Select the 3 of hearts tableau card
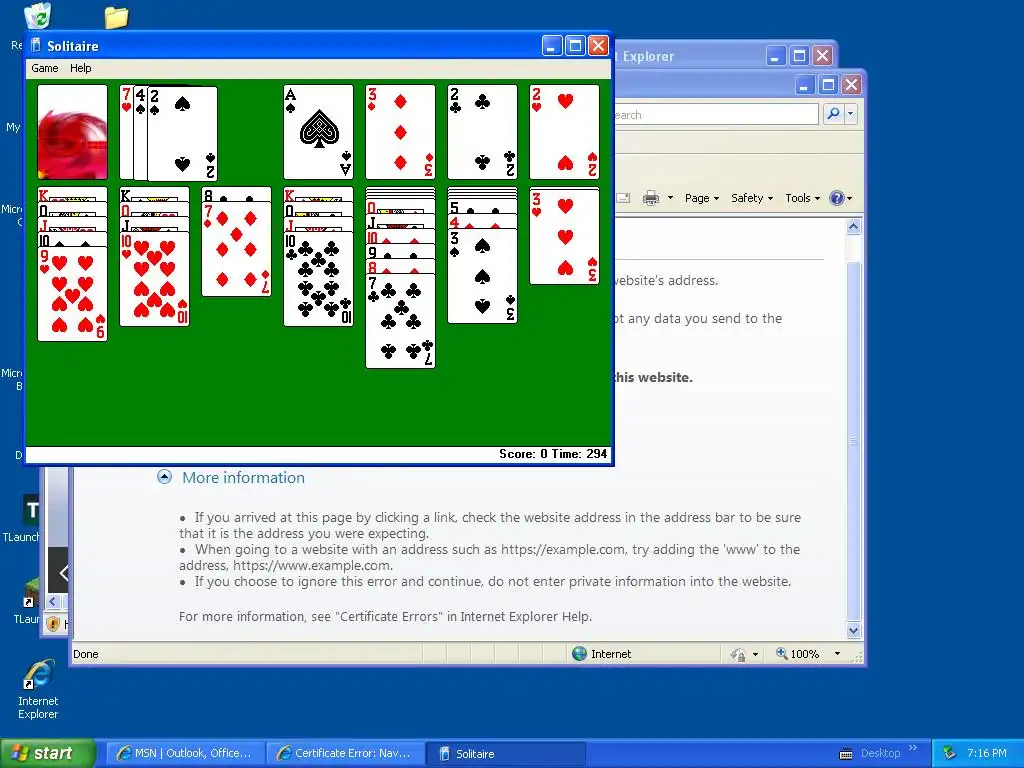The image size is (1024, 768). click(x=564, y=236)
